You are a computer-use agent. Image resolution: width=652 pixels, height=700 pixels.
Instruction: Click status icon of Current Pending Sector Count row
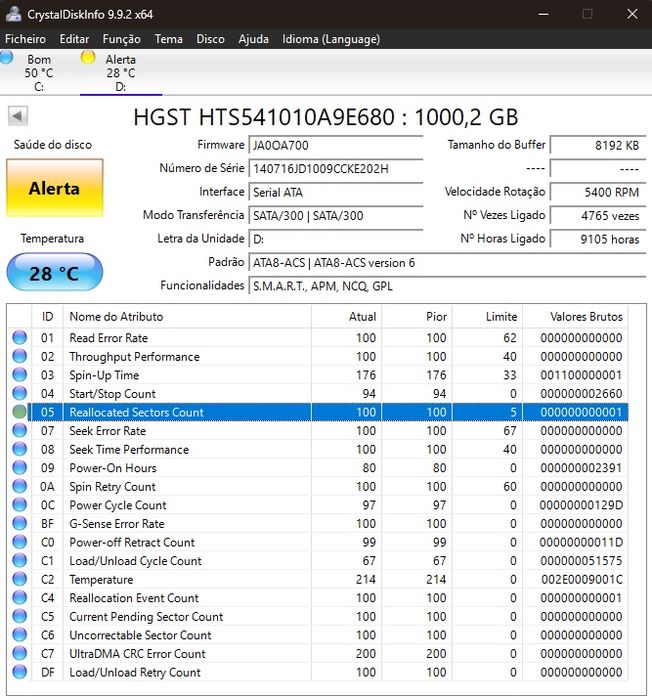[19, 617]
